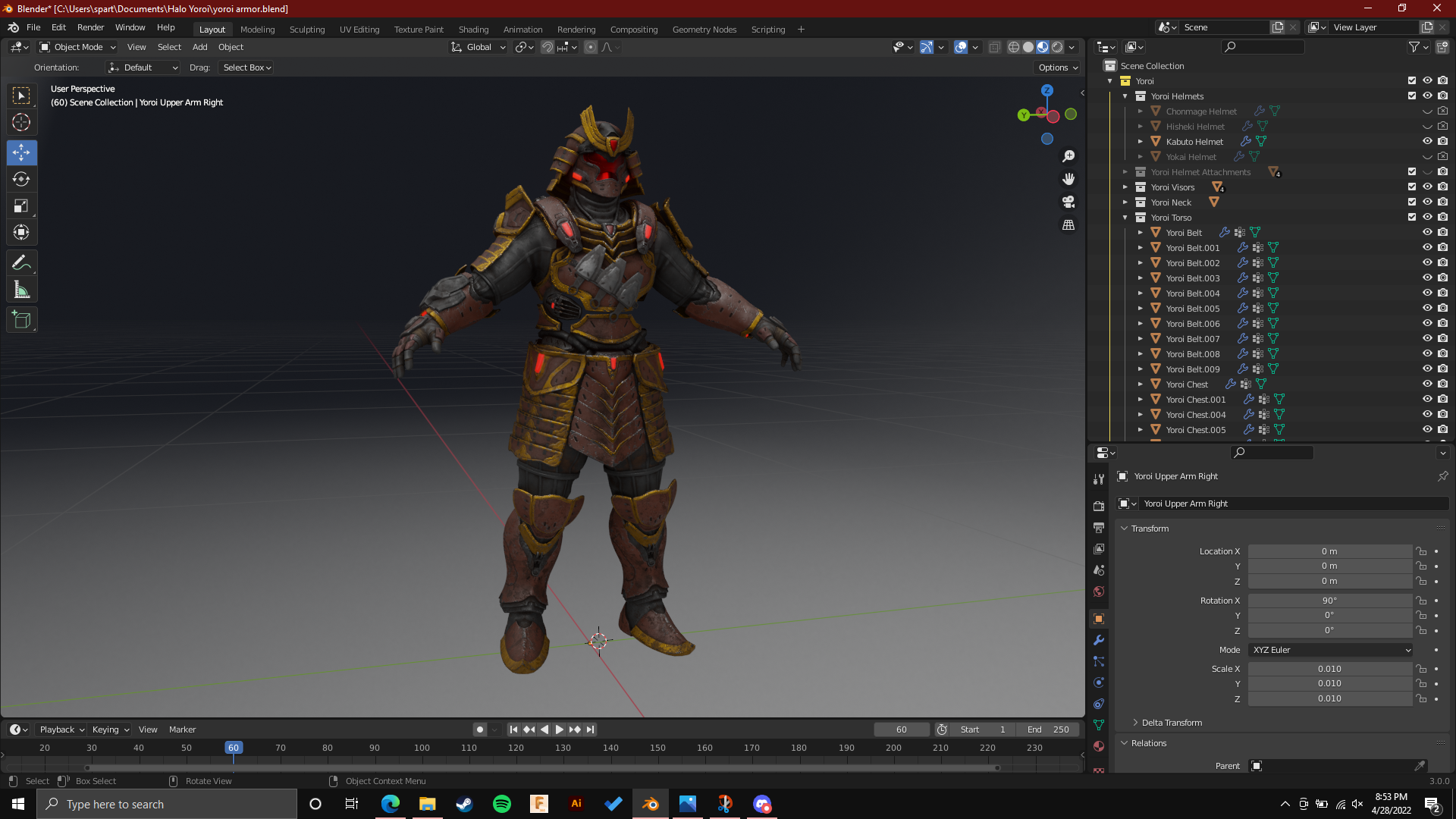Toggle X-ray view in header

coord(995,47)
